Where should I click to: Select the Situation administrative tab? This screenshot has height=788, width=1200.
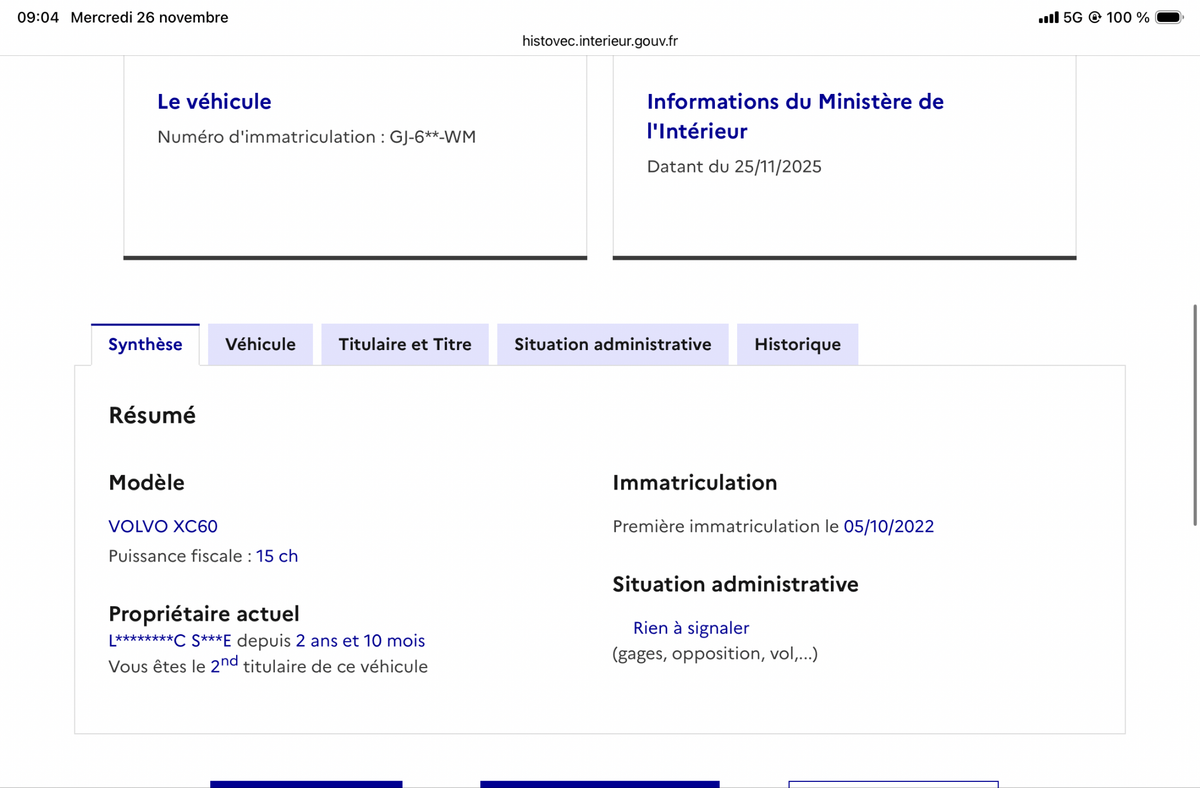(x=613, y=344)
